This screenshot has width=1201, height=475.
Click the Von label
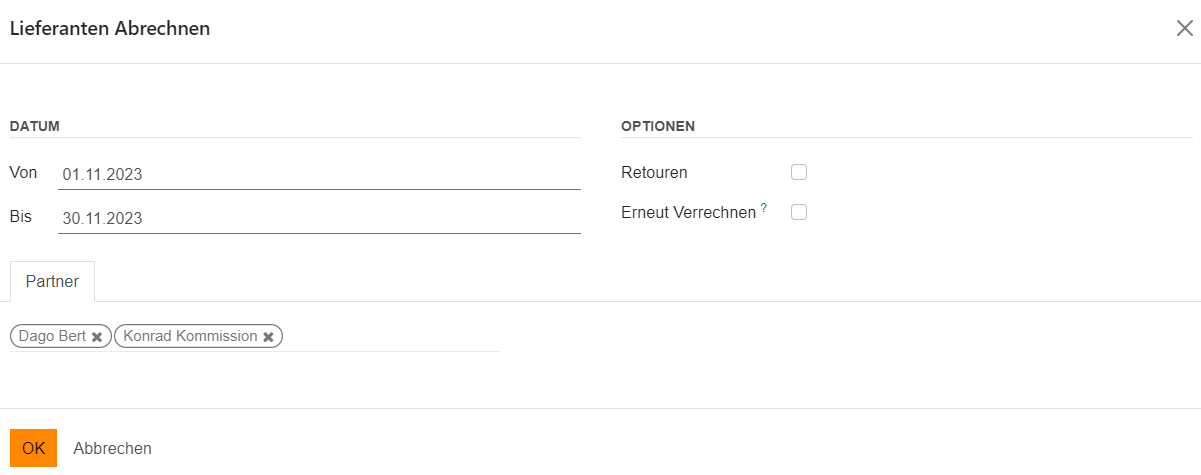click(x=23, y=172)
